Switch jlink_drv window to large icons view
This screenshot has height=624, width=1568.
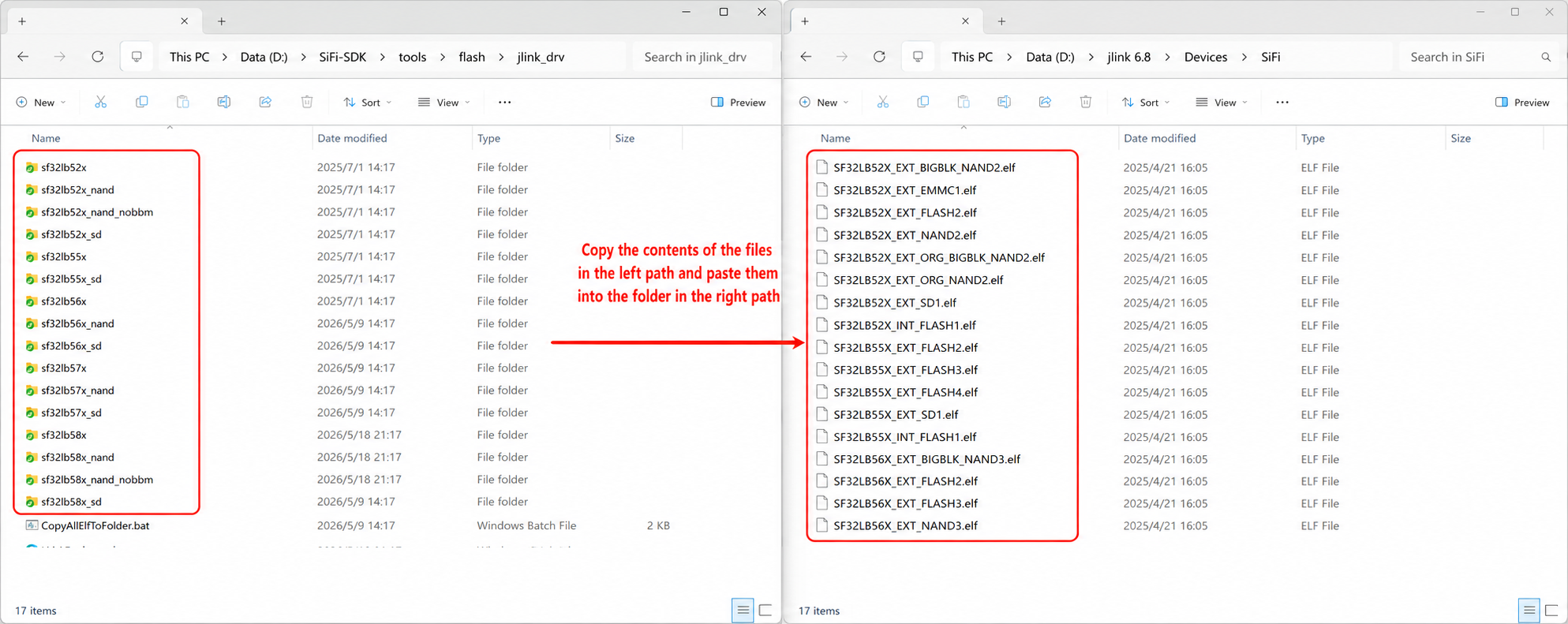pos(765,610)
